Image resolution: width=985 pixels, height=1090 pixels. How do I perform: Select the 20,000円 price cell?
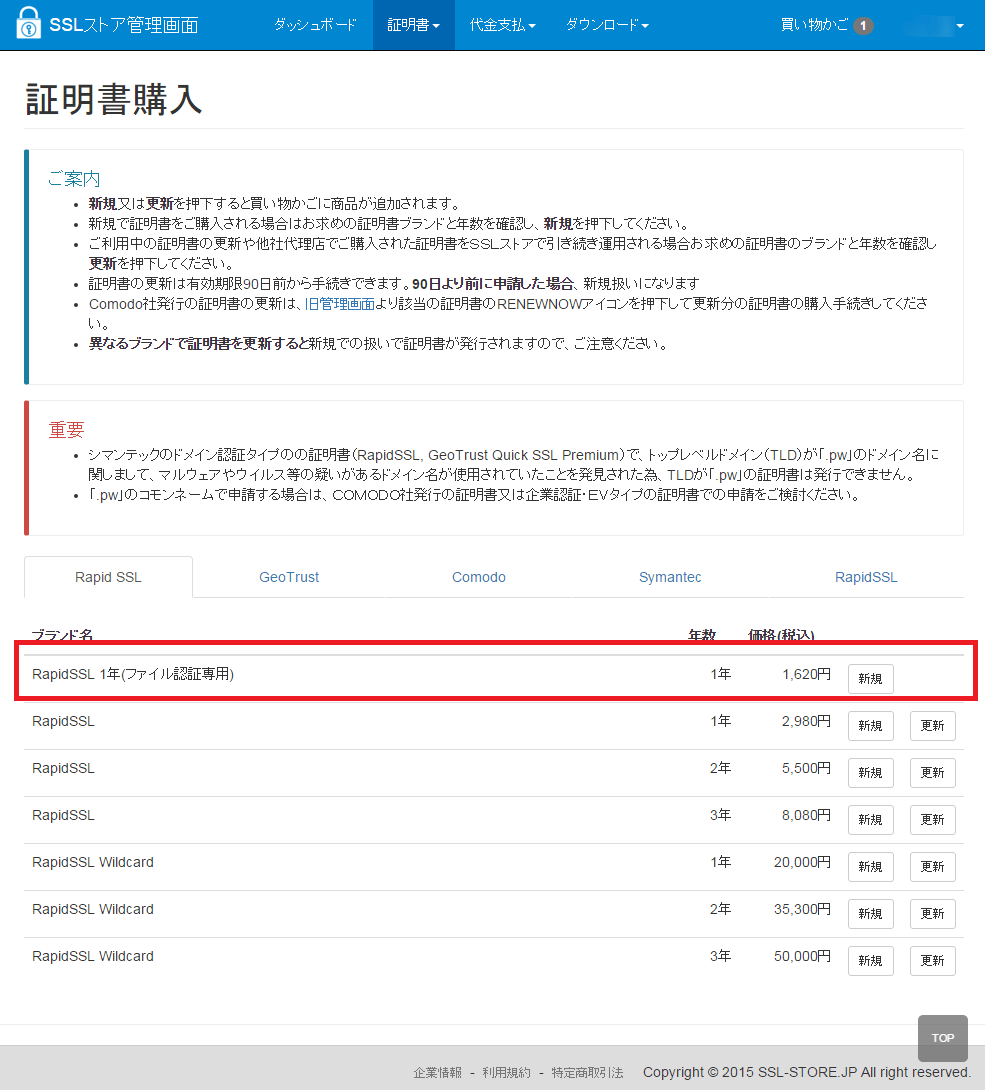point(802,862)
